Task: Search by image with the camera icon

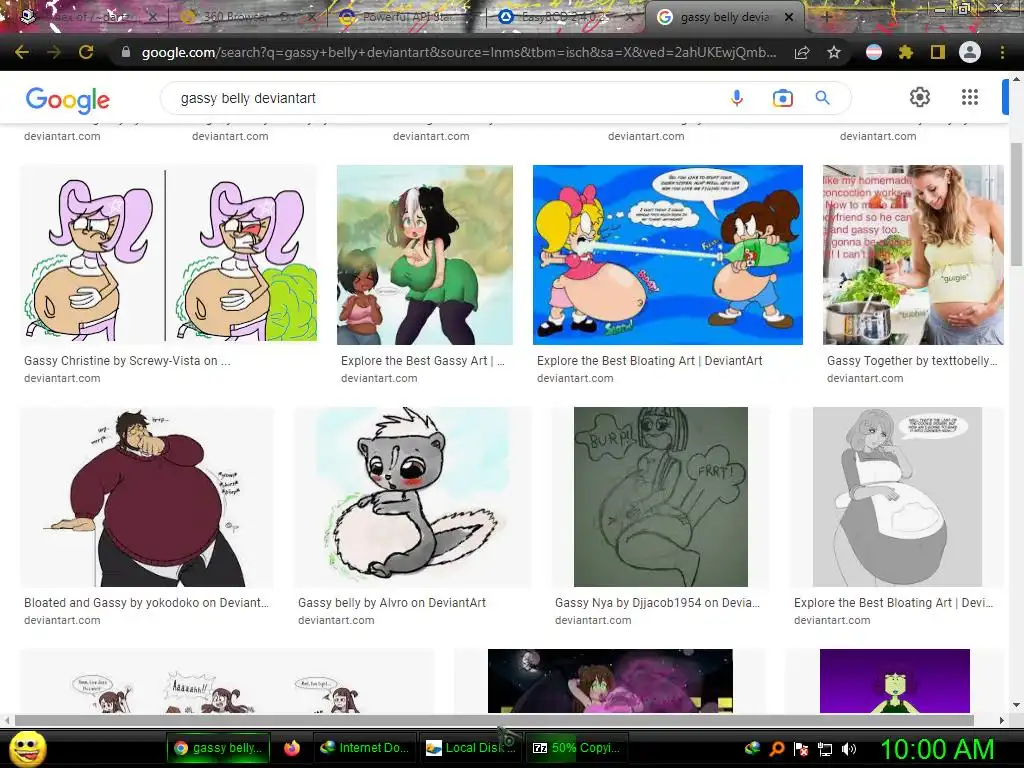Action: pyautogui.click(x=782, y=98)
